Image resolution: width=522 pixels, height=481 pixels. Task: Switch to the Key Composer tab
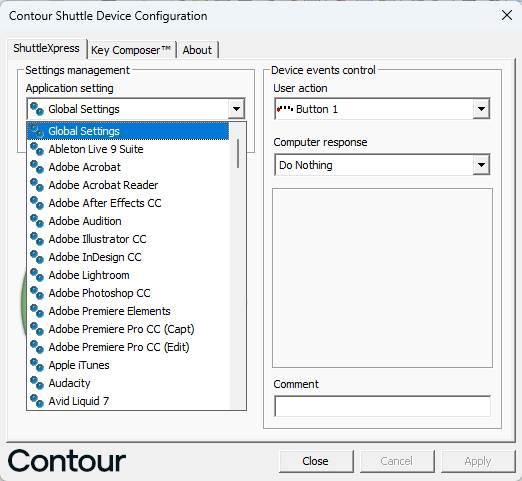pyautogui.click(x=131, y=50)
